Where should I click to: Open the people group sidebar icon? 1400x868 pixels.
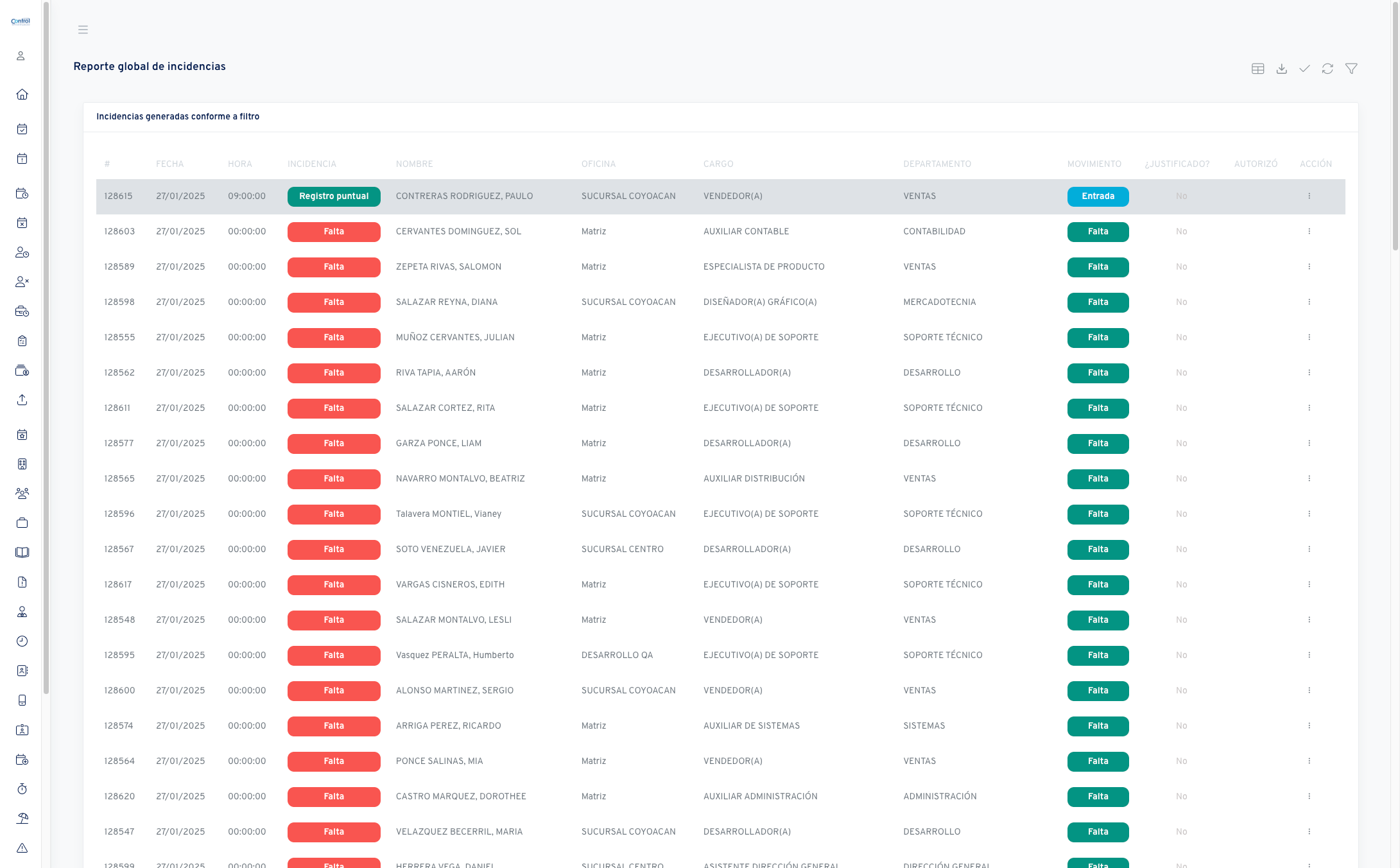tap(22, 494)
